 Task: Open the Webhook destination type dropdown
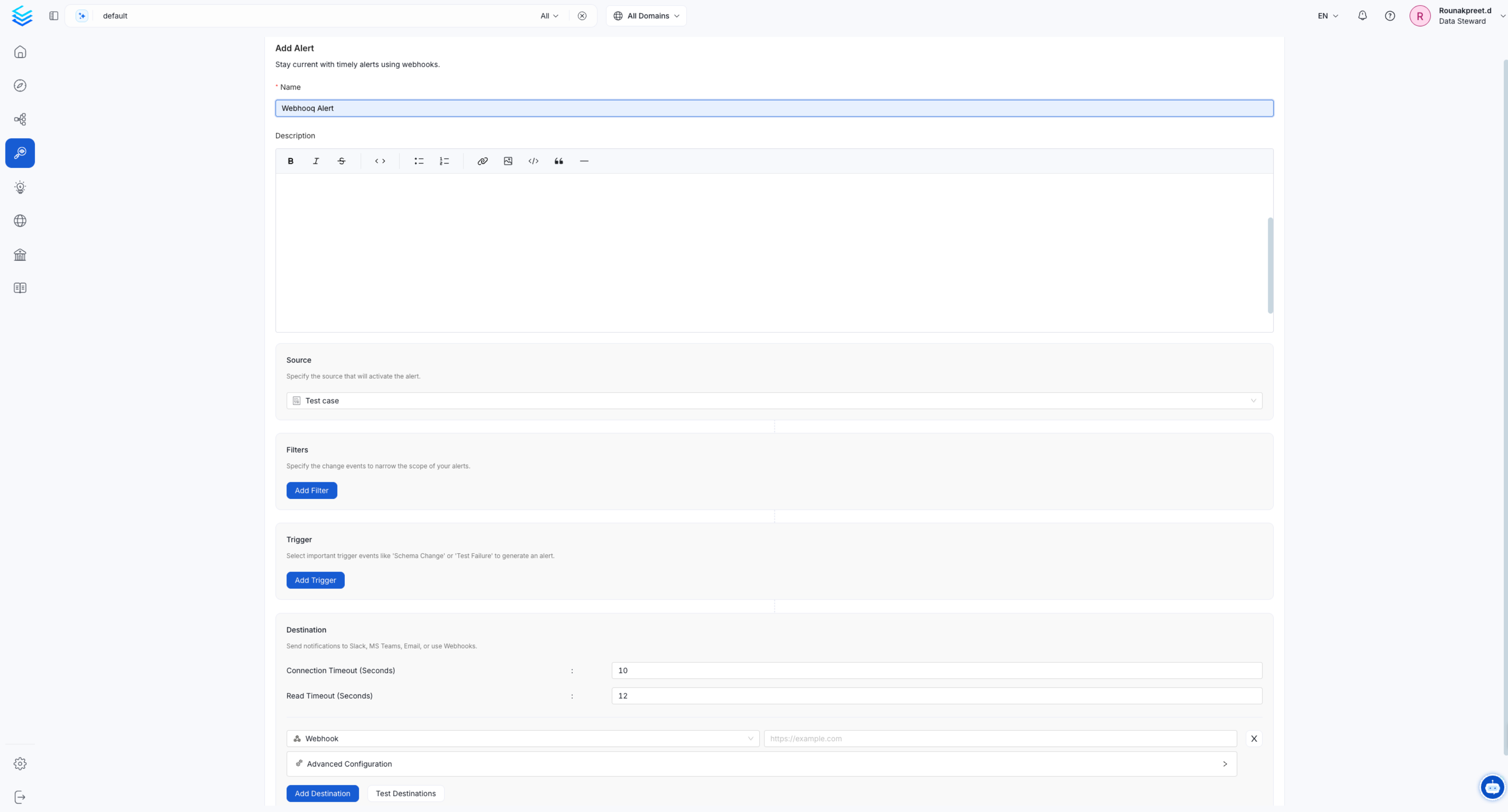(523, 738)
